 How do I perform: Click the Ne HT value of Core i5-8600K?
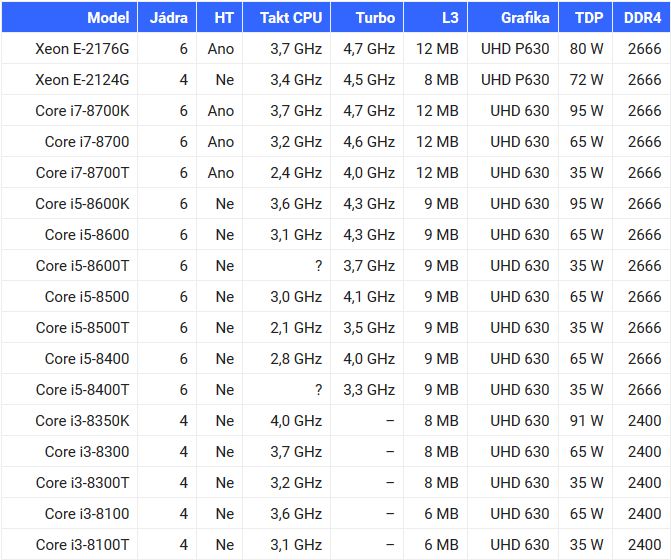(x=225, y=204)
